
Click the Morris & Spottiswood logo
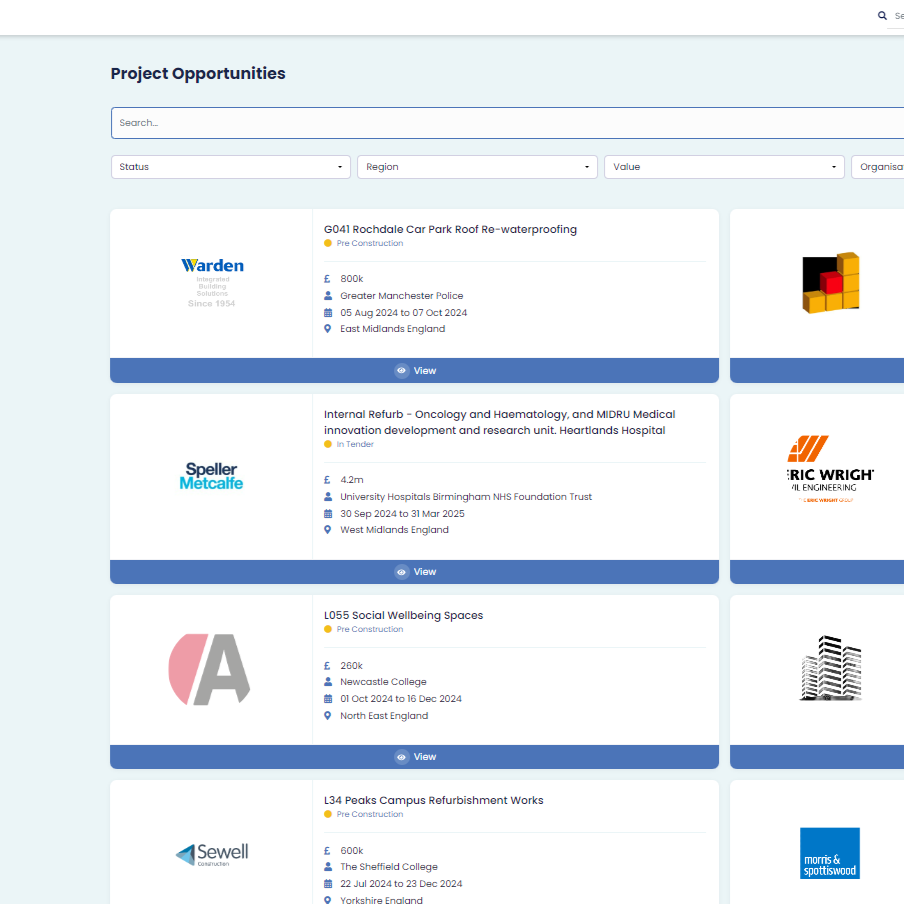pyautogui.click(x=830, y=853)
